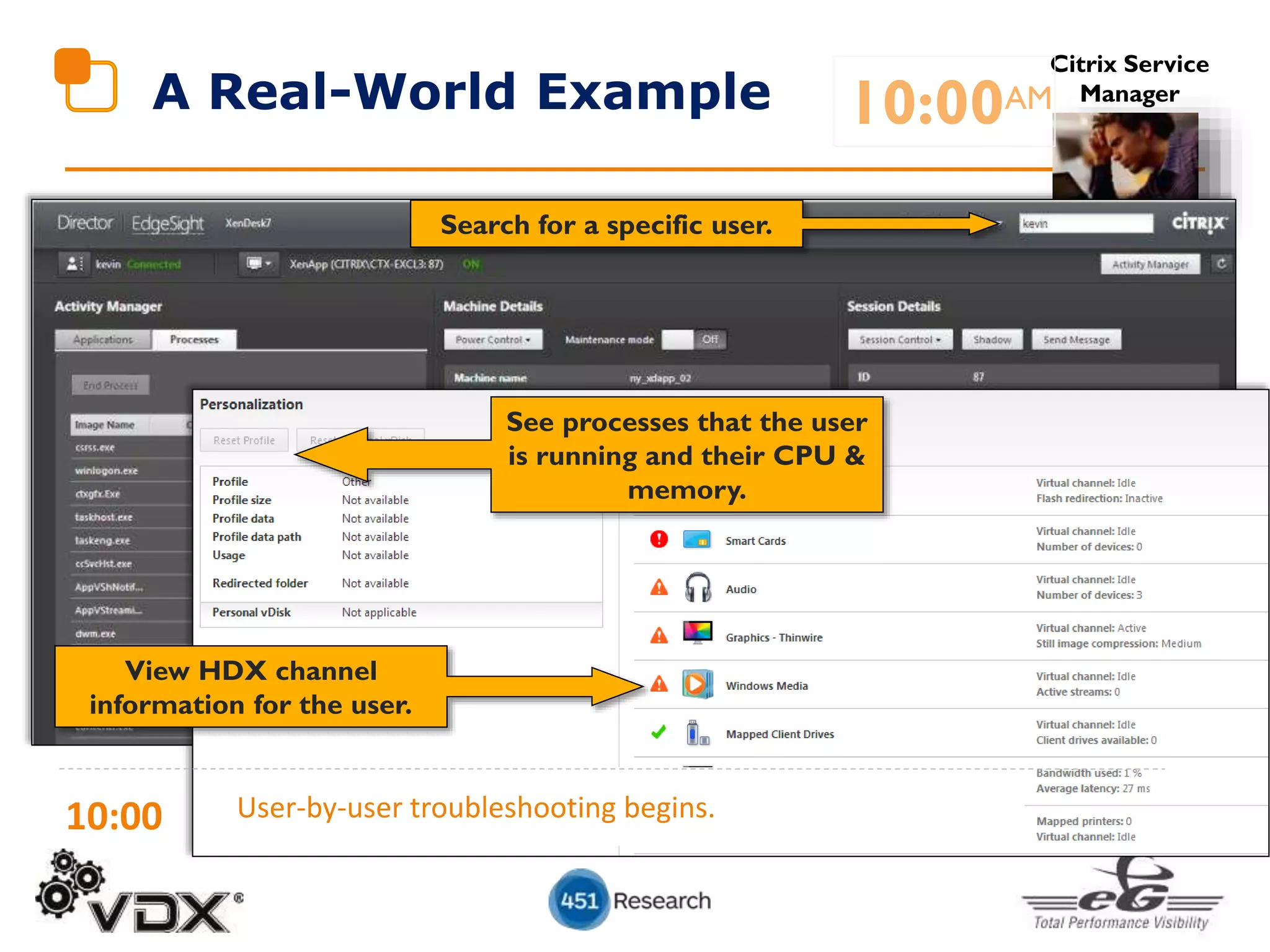The height and width of the screenshot is (952, 1270).
Task: Open the EdgeSight product tab
Action: [x=167, y=223]
